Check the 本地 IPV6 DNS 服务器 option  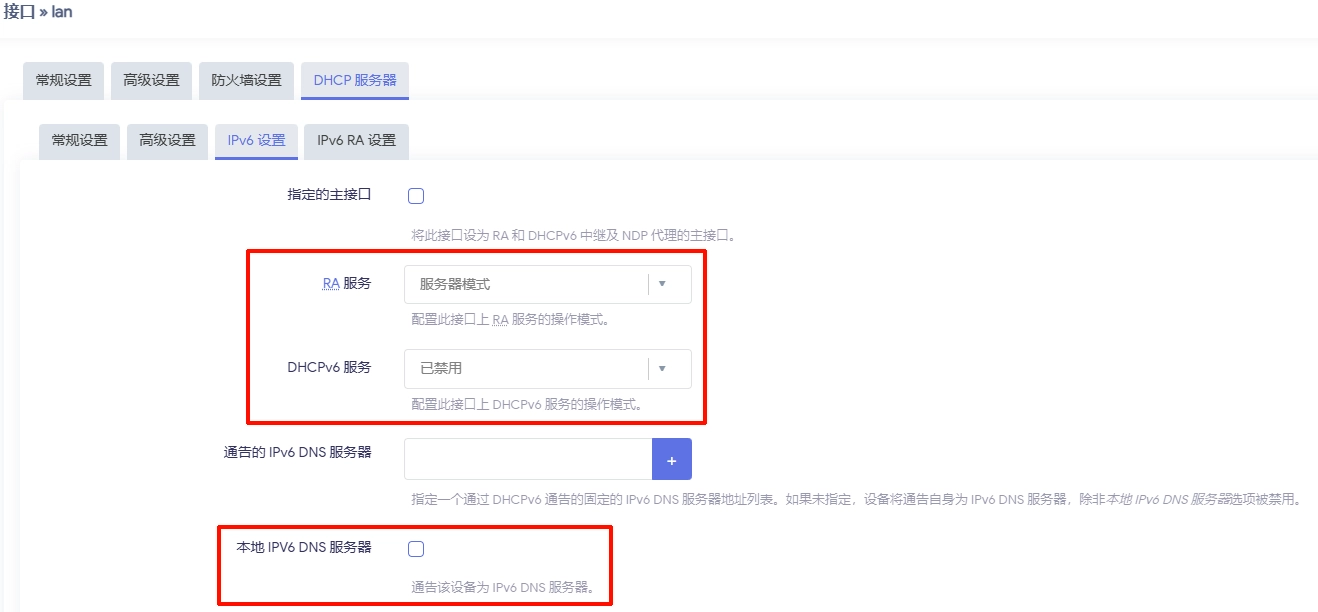[415, 548]
